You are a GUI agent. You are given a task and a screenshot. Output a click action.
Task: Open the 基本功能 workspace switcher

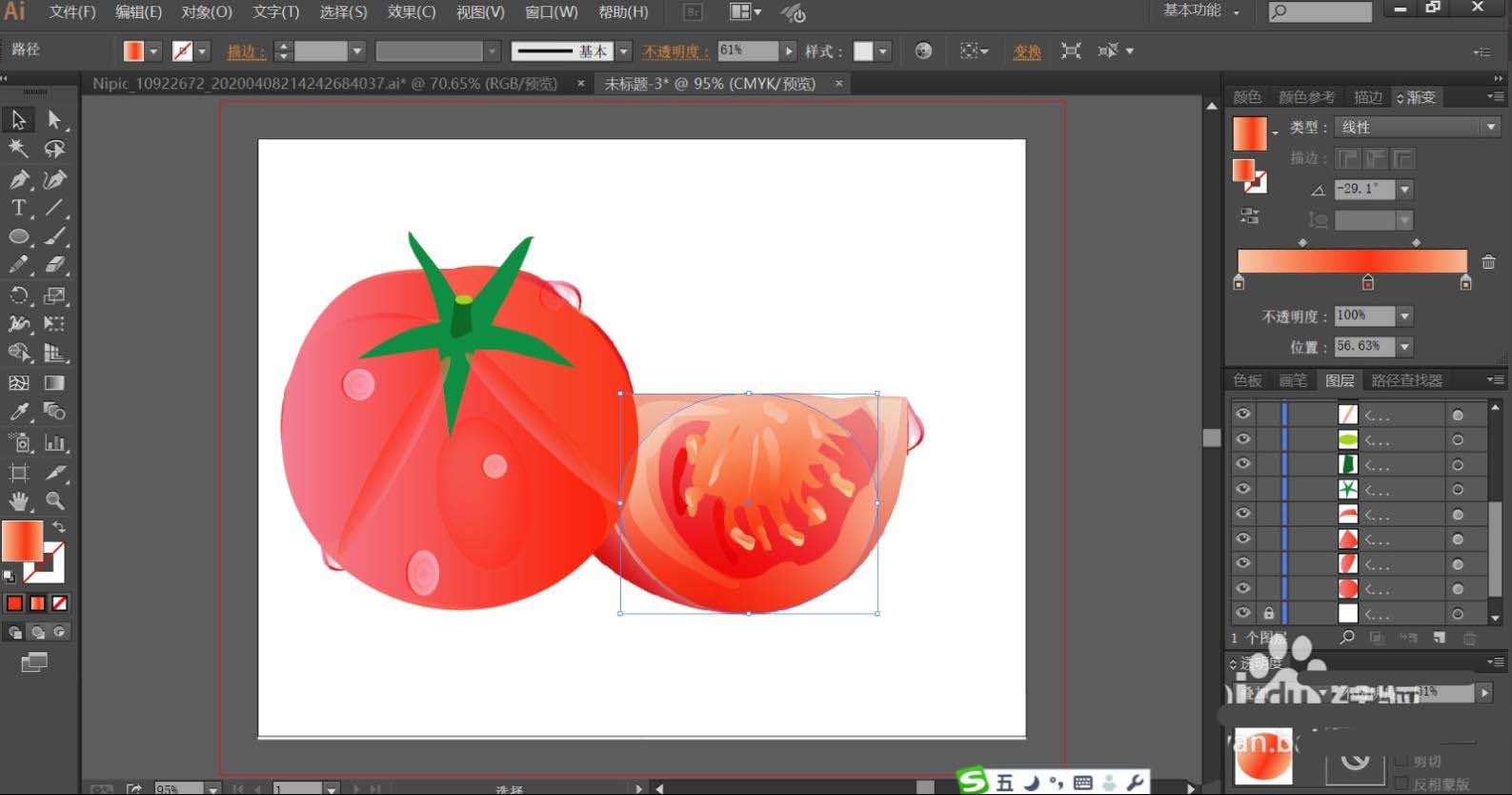click(x=1201, y=10)
